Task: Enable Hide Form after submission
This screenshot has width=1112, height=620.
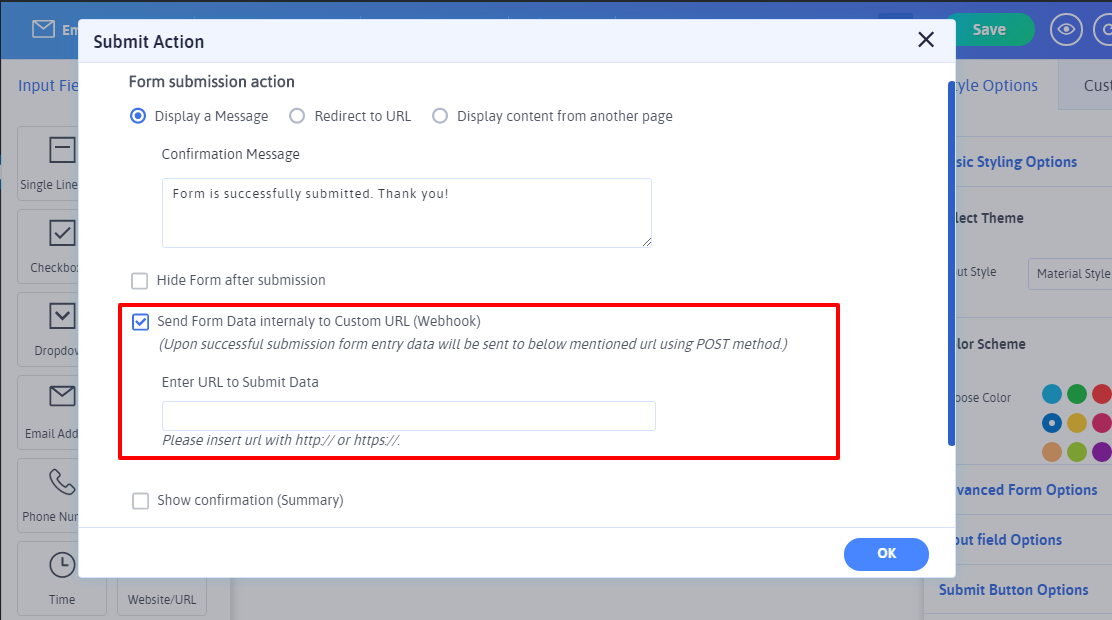Action: tap(140, 281)
